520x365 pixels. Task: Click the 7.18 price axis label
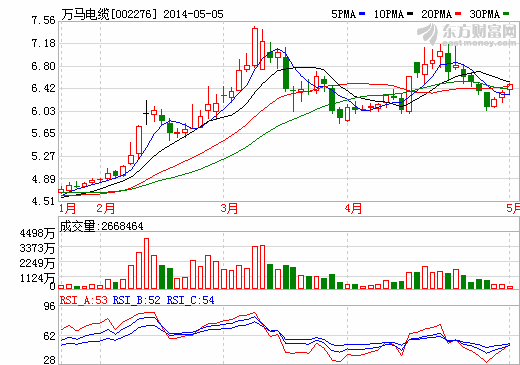tap(43, 43)
